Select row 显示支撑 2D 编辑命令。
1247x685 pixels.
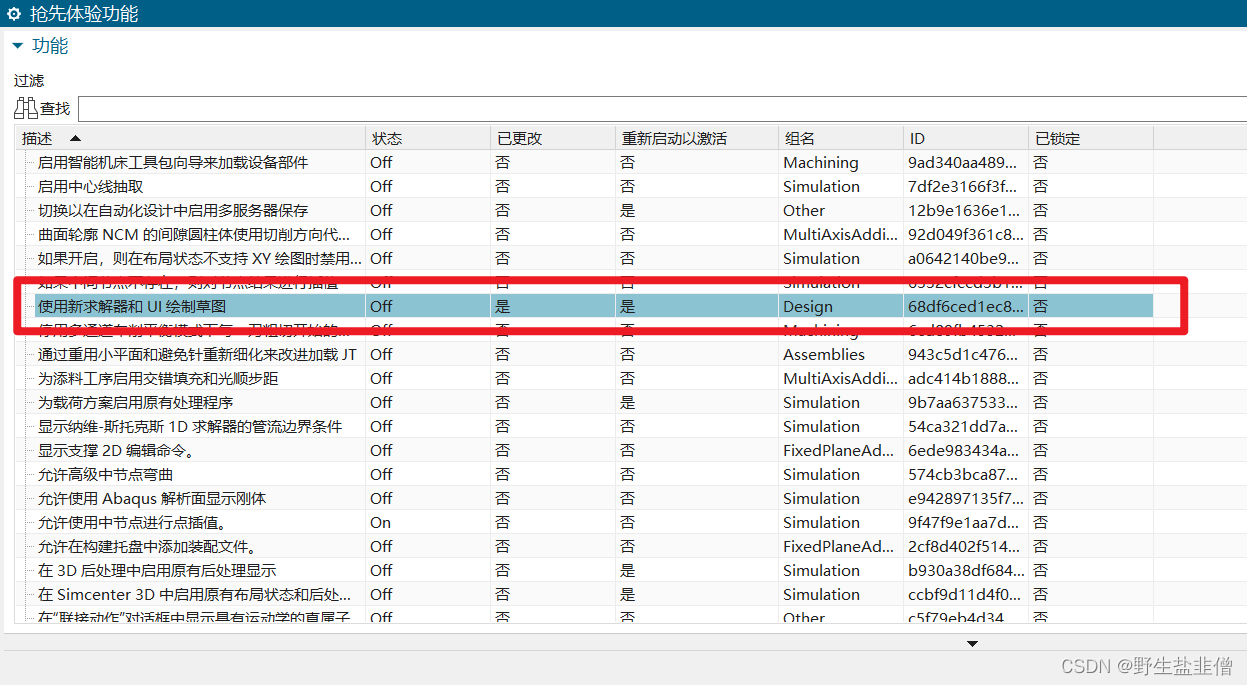[584, 450]
